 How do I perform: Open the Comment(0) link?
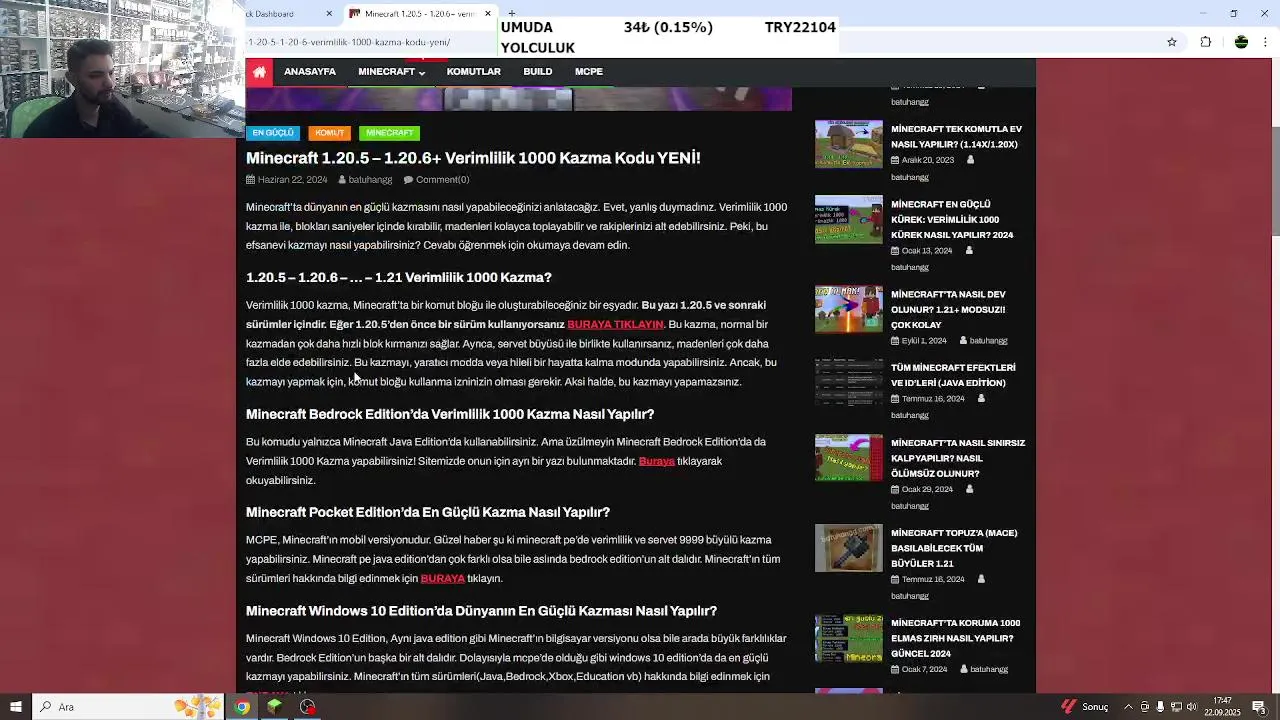(x=442, y=180)
